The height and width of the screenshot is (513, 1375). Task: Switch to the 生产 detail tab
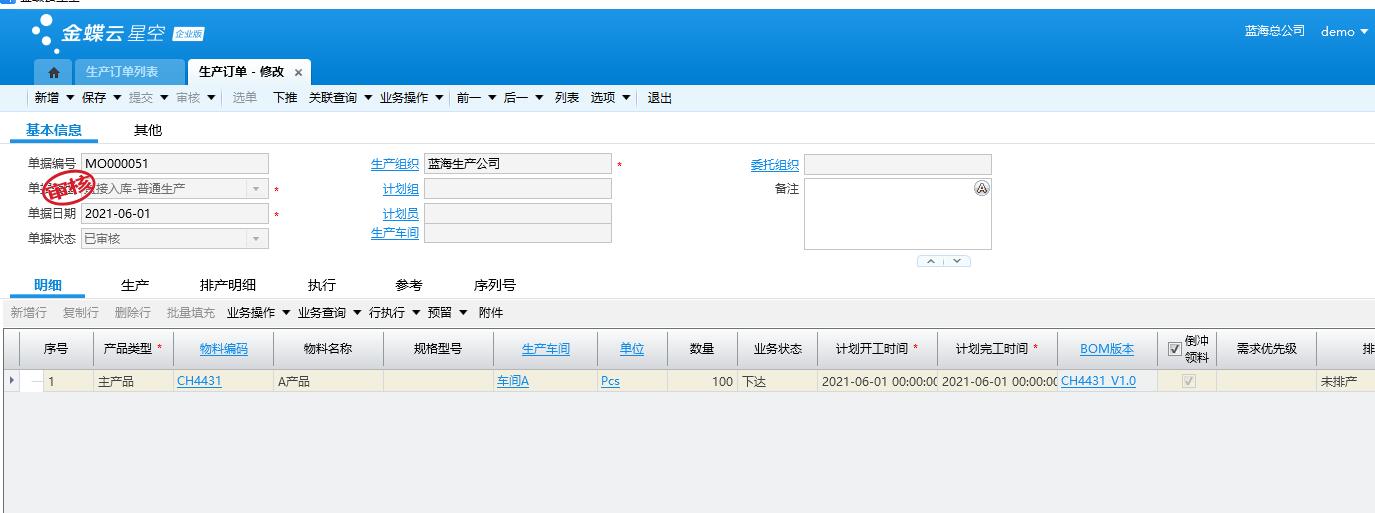pyautogui.click(x=135, y=285)
